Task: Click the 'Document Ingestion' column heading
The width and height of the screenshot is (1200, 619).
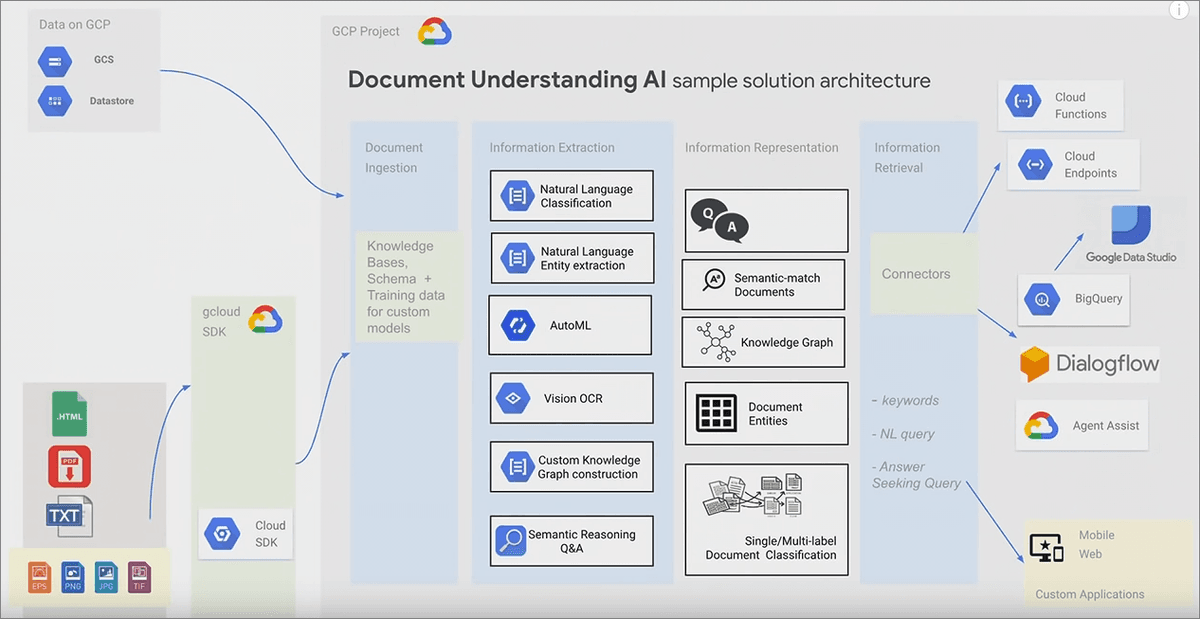Action: pyautogui.click(x=394, y=158)
